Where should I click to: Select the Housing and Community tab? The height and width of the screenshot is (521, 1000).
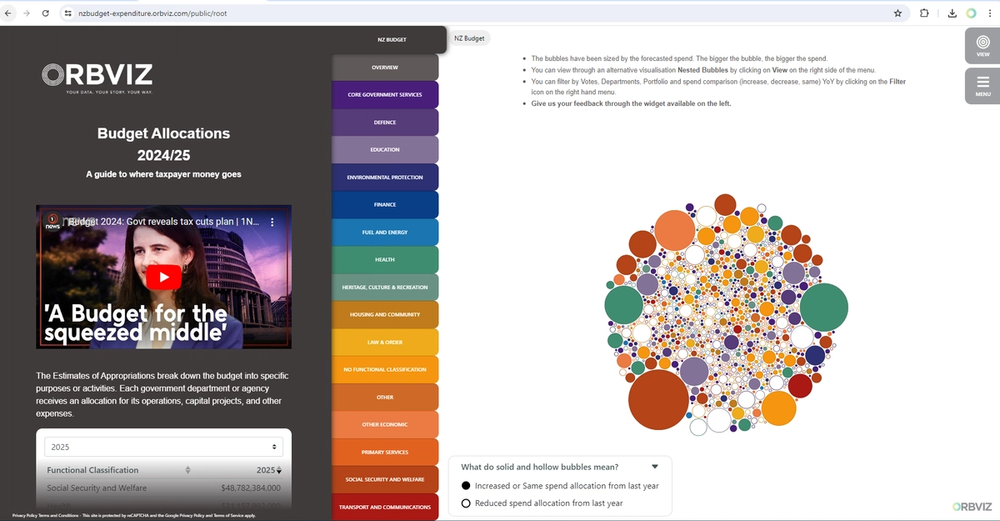(x=385, y=314)
